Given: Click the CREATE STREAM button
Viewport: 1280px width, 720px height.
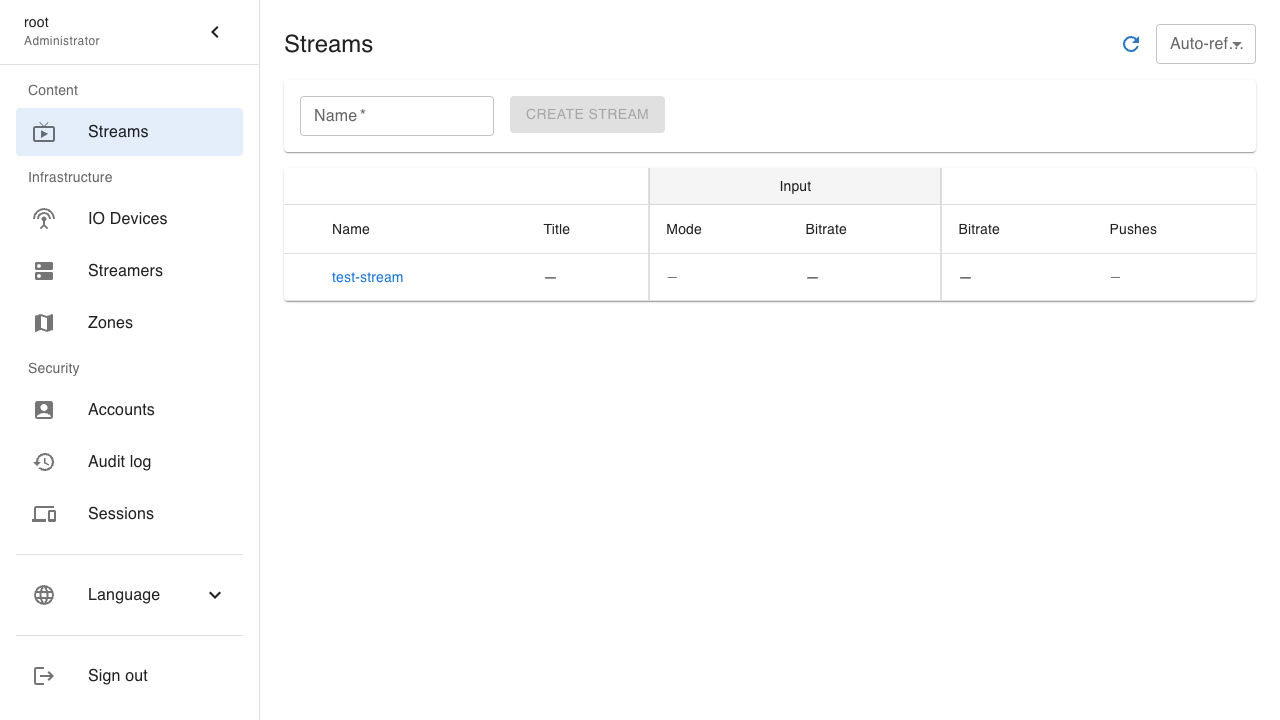Looking at the screenshot, I should point(587,114).
